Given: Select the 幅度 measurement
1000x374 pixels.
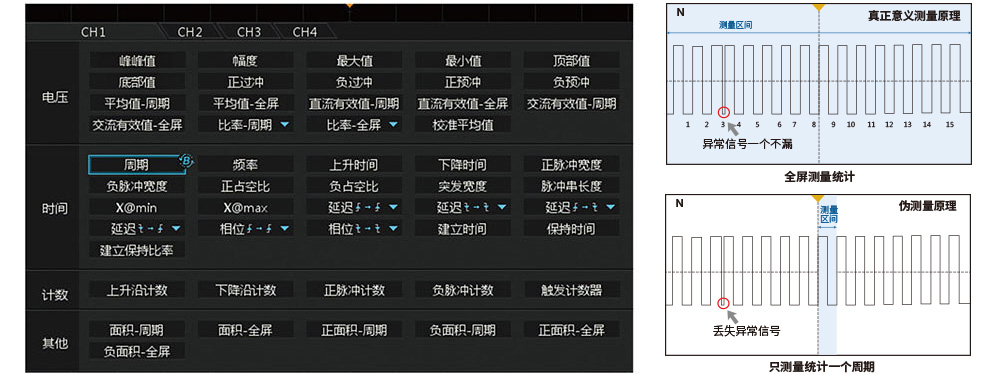Looking at the screenshot, I should click(246, 61).
